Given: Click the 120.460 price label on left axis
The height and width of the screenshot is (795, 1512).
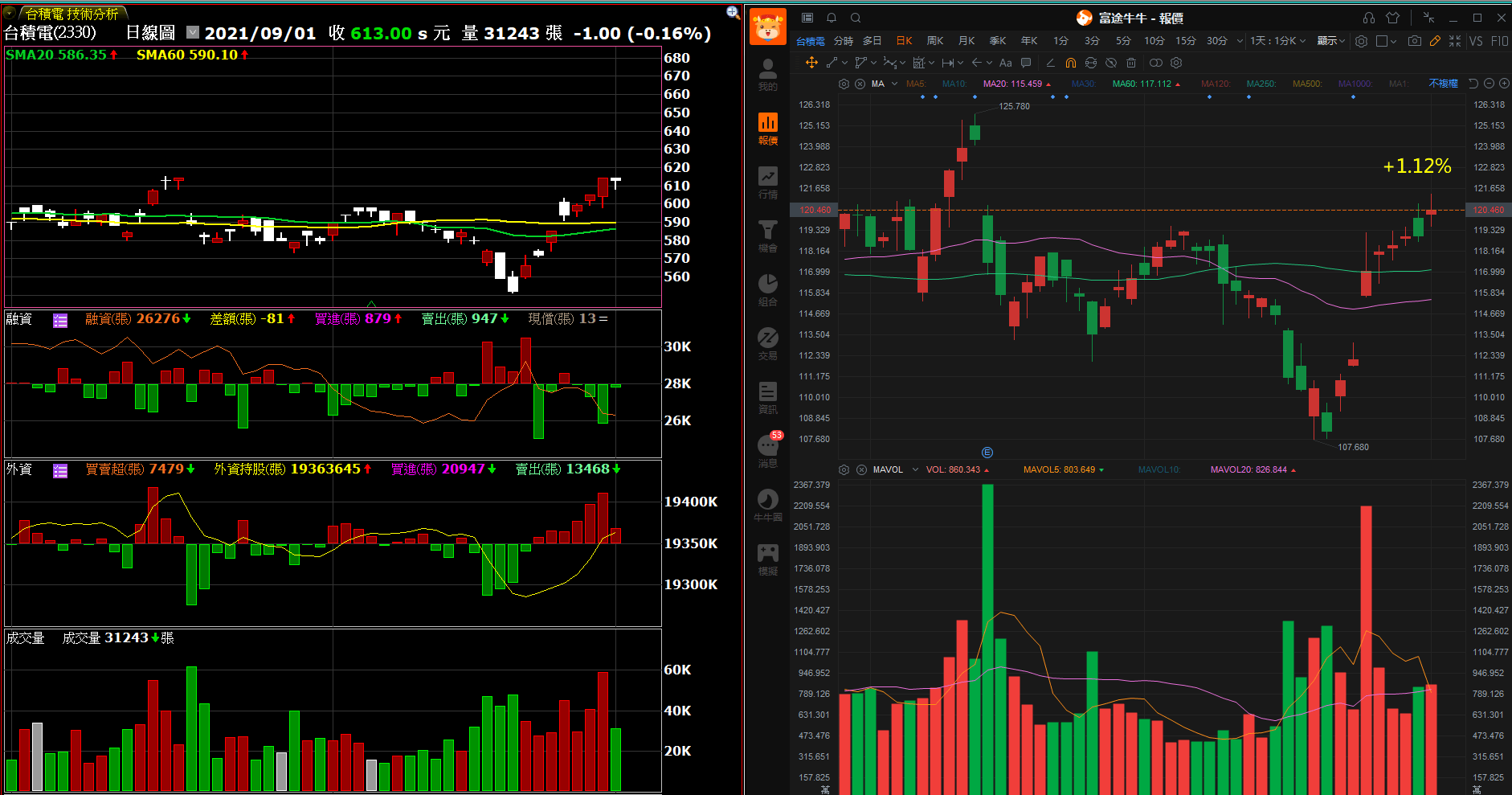Looking at the screenshot, I should [815, 210].
